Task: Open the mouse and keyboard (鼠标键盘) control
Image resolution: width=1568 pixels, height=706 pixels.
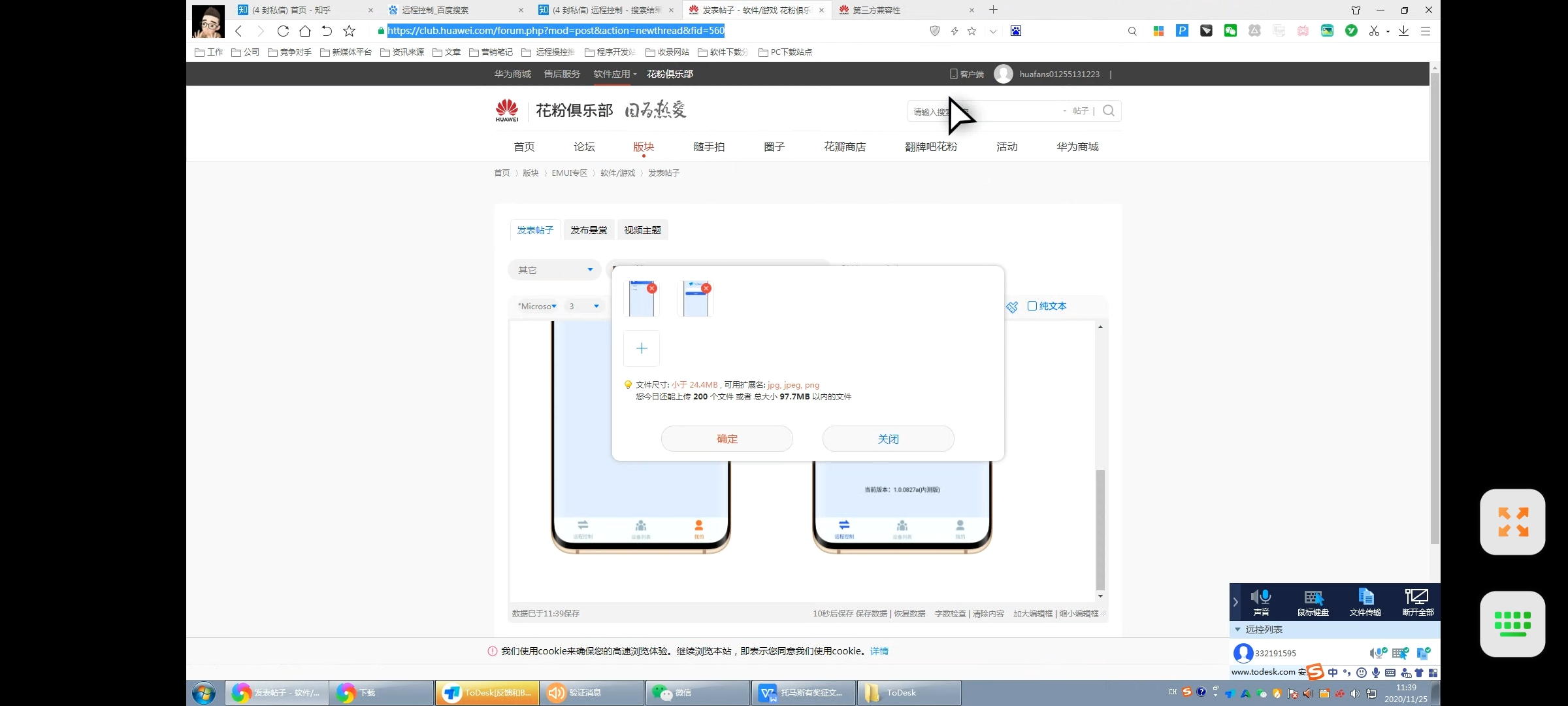Action: tap(1313, 602)
